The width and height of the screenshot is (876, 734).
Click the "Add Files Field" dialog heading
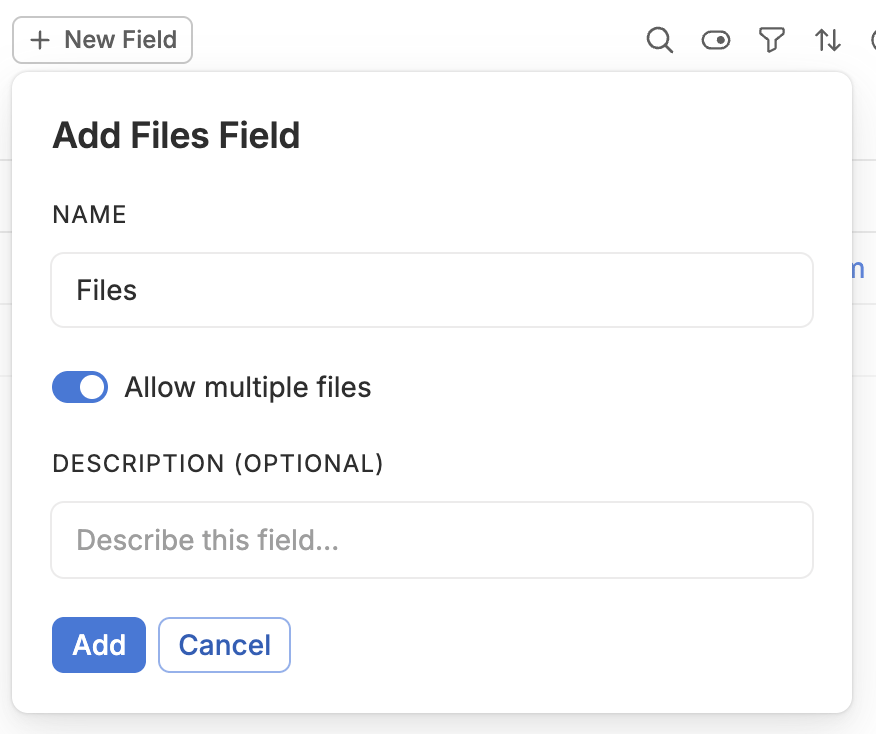(176, 136)
